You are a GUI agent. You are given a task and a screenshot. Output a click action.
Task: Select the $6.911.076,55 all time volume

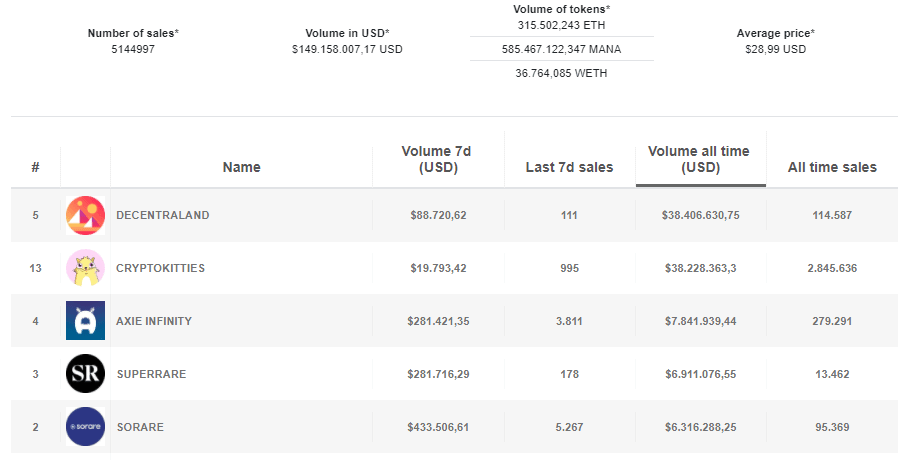[x=700, y=374]
